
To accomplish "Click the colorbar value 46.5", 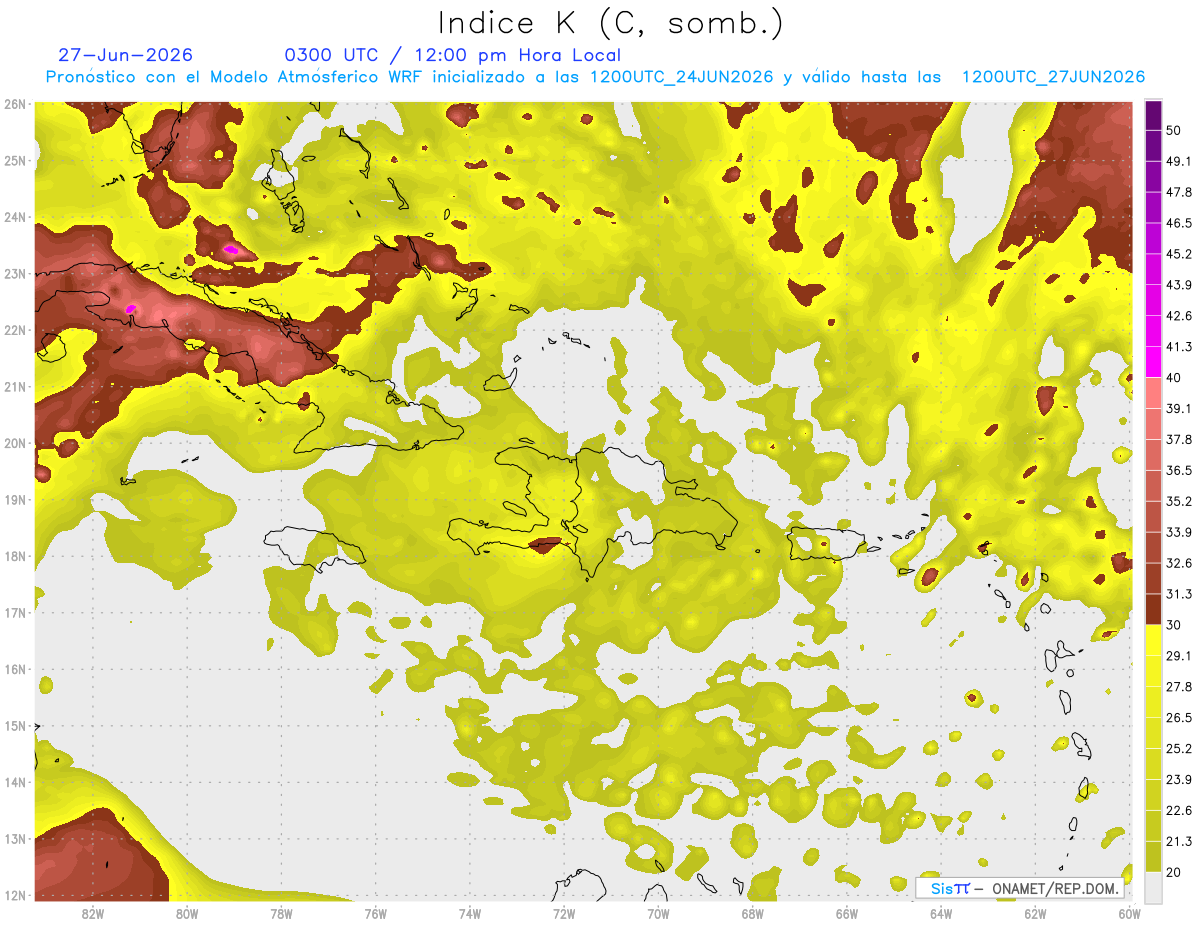I will coord(1179,223).
